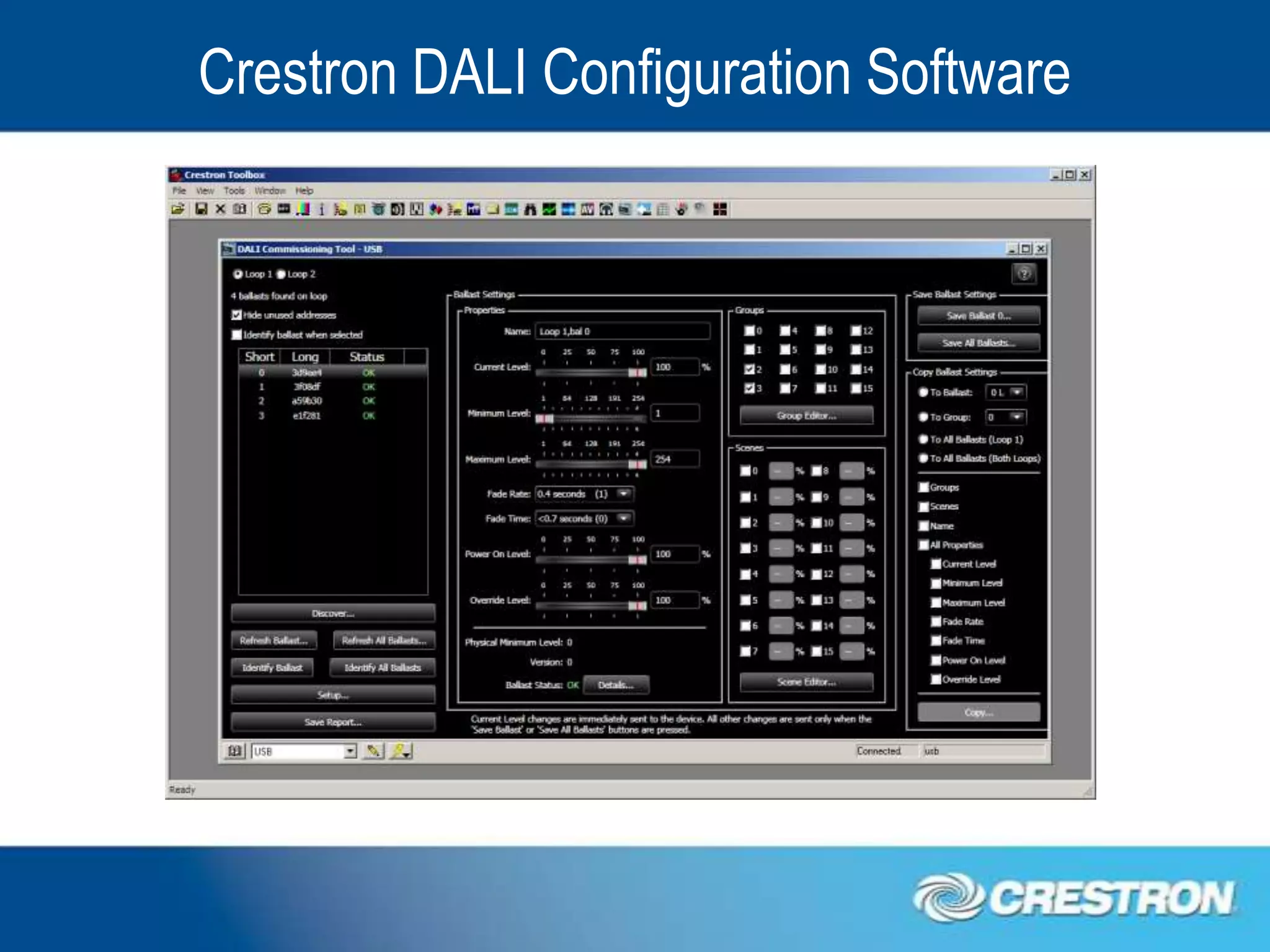
Task: Click the yellow connect icon in bottom bar
Action: point(401,751)
